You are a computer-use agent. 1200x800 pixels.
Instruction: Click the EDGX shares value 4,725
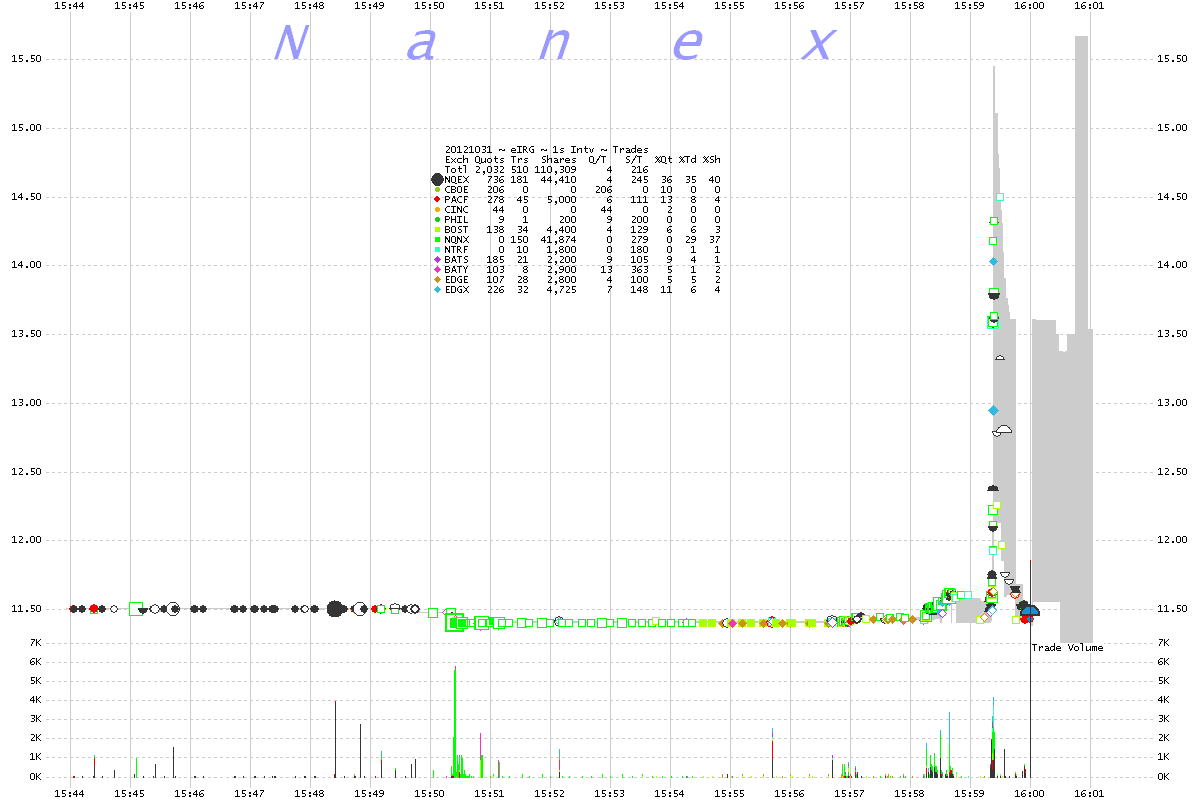click(x=563, y=290)
